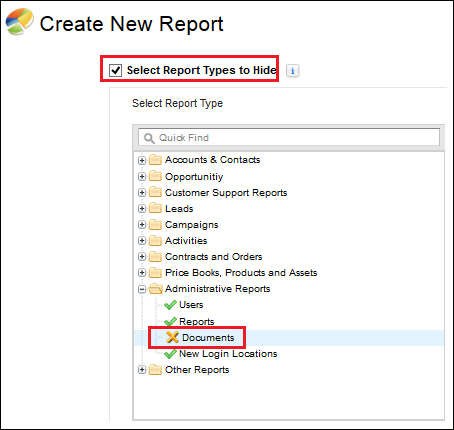Expand the Campaigns folder
The width and height of the screenshot is (454, 430).
(142, 224)
